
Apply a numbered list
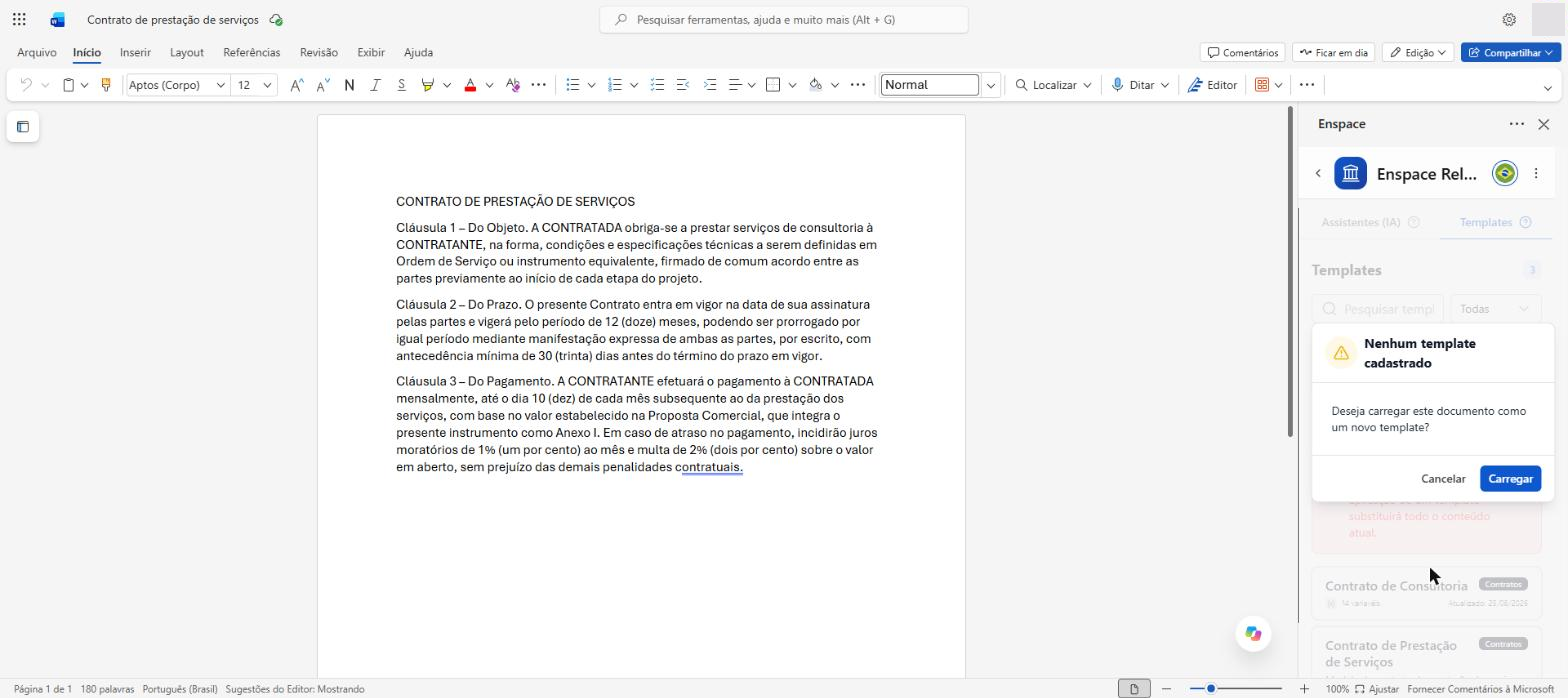(615, 85)
